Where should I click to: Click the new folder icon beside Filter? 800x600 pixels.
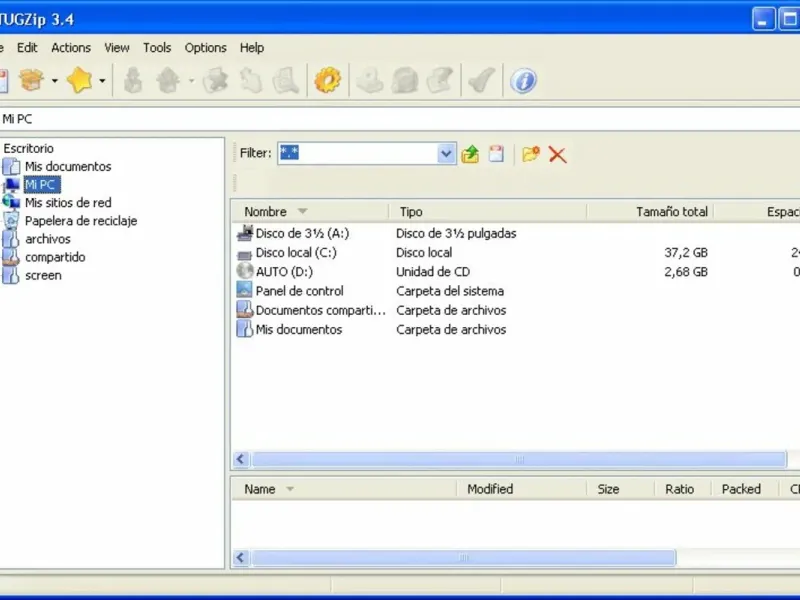click(x=530, y=154)
